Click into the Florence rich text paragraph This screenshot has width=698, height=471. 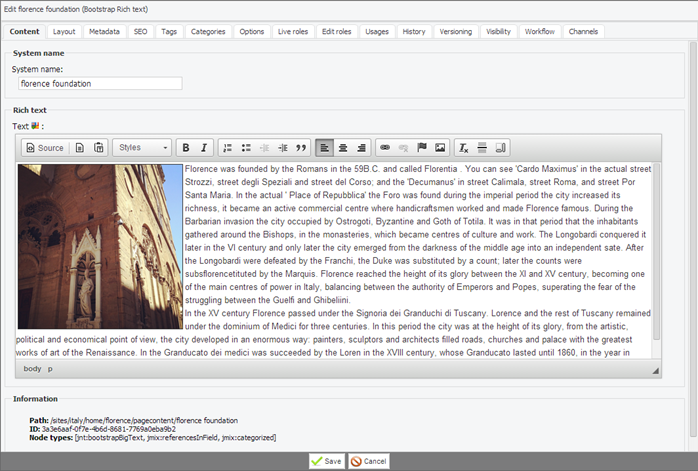418,234
